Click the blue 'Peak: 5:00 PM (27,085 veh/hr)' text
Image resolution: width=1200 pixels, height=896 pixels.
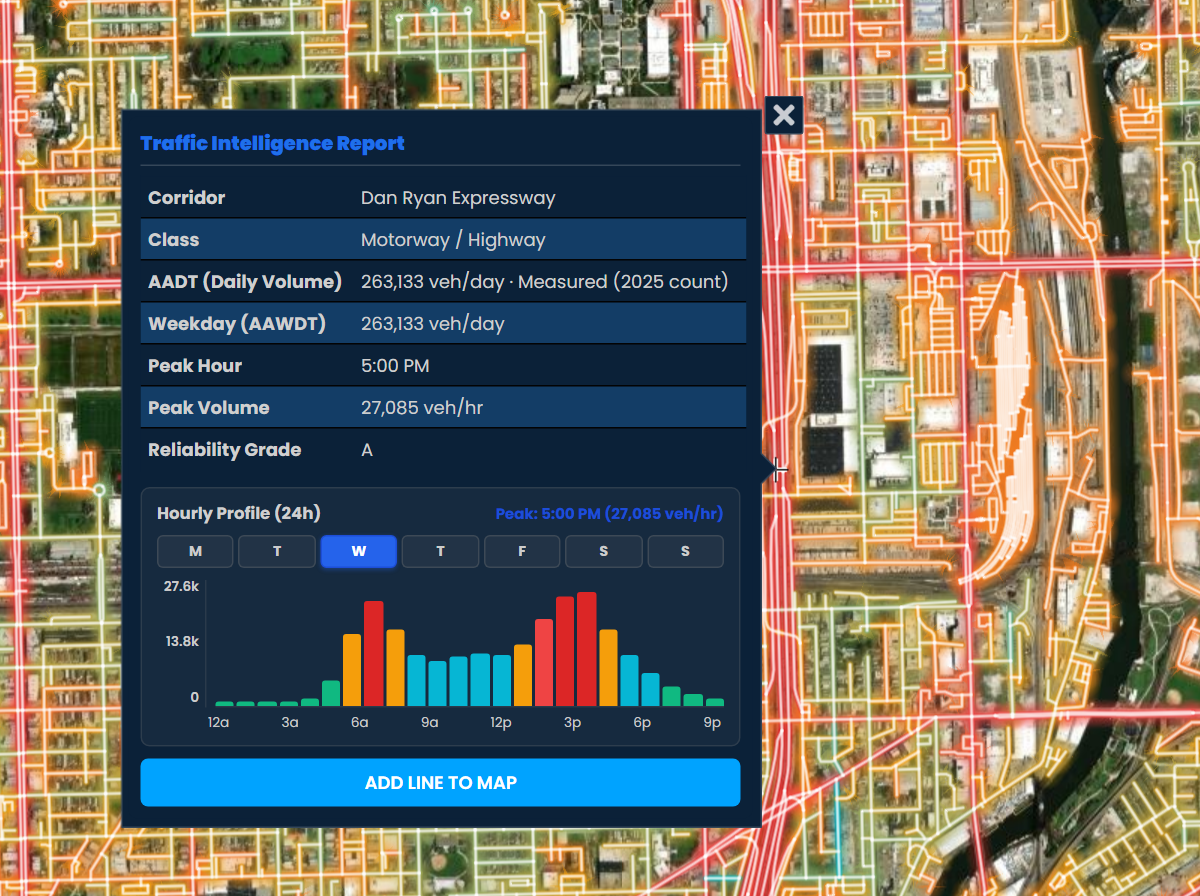click(x=609, y=514)
